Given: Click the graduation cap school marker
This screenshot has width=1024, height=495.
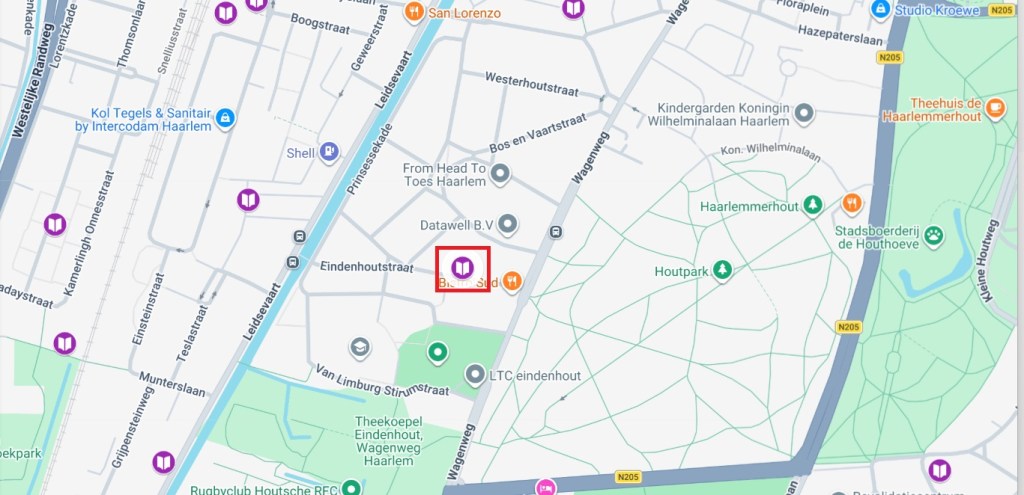Looking at the screenshot, I should tap(360, 347).
